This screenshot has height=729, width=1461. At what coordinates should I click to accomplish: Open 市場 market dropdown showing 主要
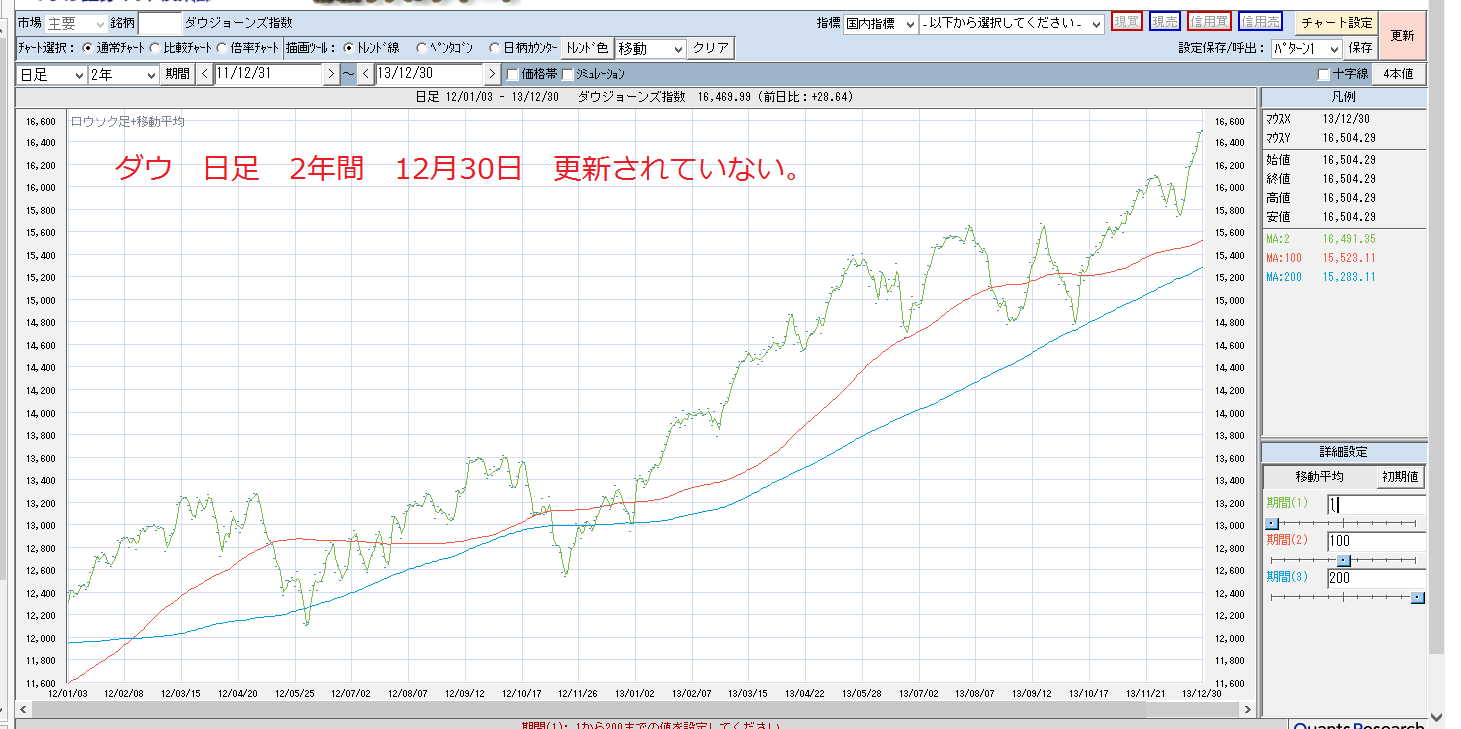coord(77,23)
